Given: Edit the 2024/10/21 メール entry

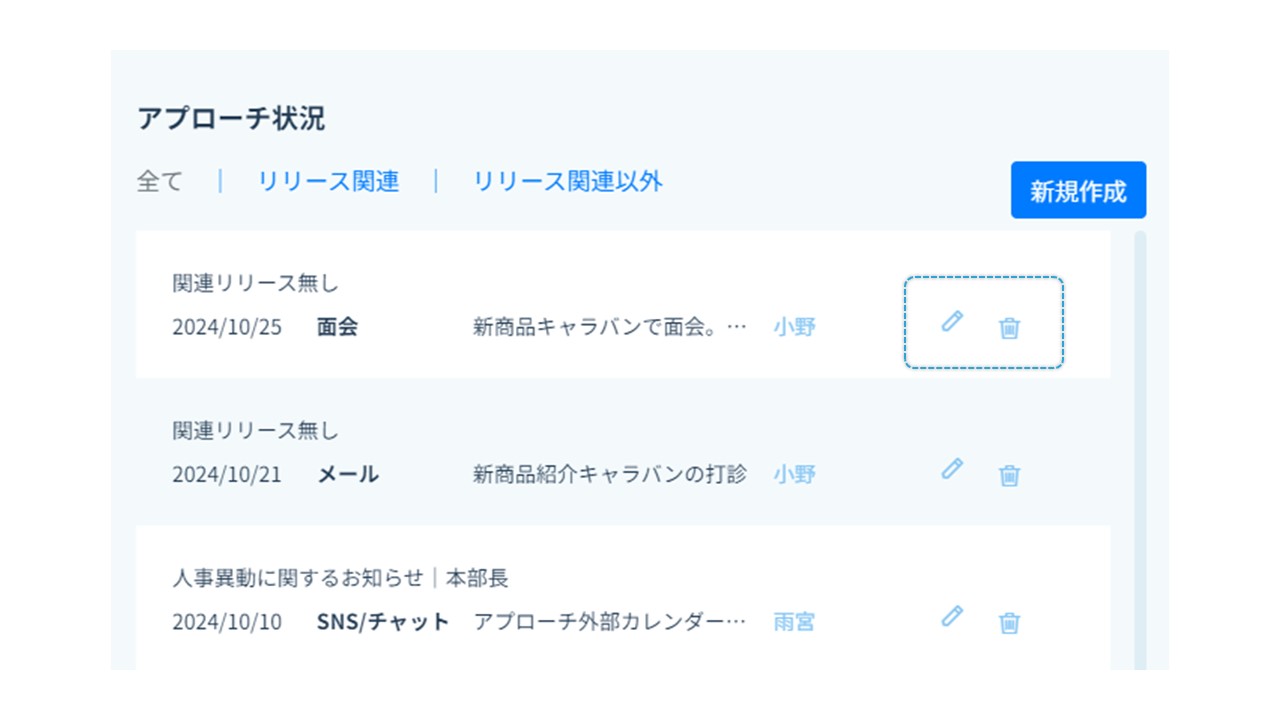Looking at the screenshot, I should (x=952, y=468).
